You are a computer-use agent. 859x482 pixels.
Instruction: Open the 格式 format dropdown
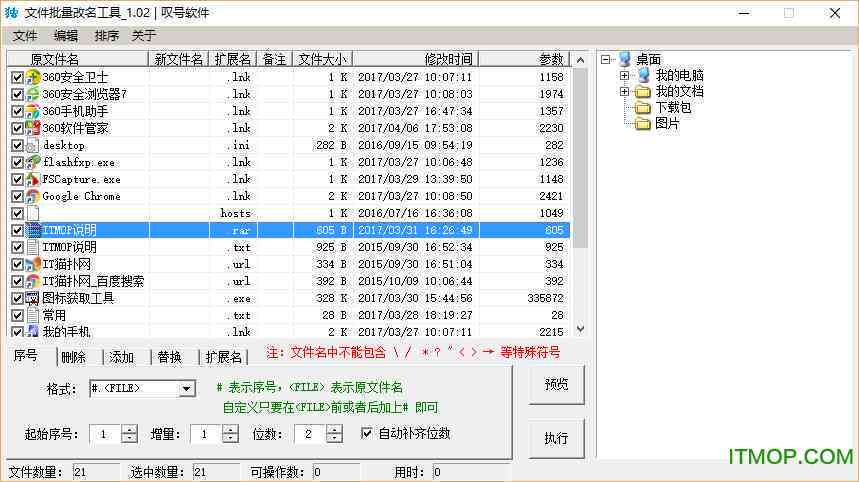click(x=186, y=388)
